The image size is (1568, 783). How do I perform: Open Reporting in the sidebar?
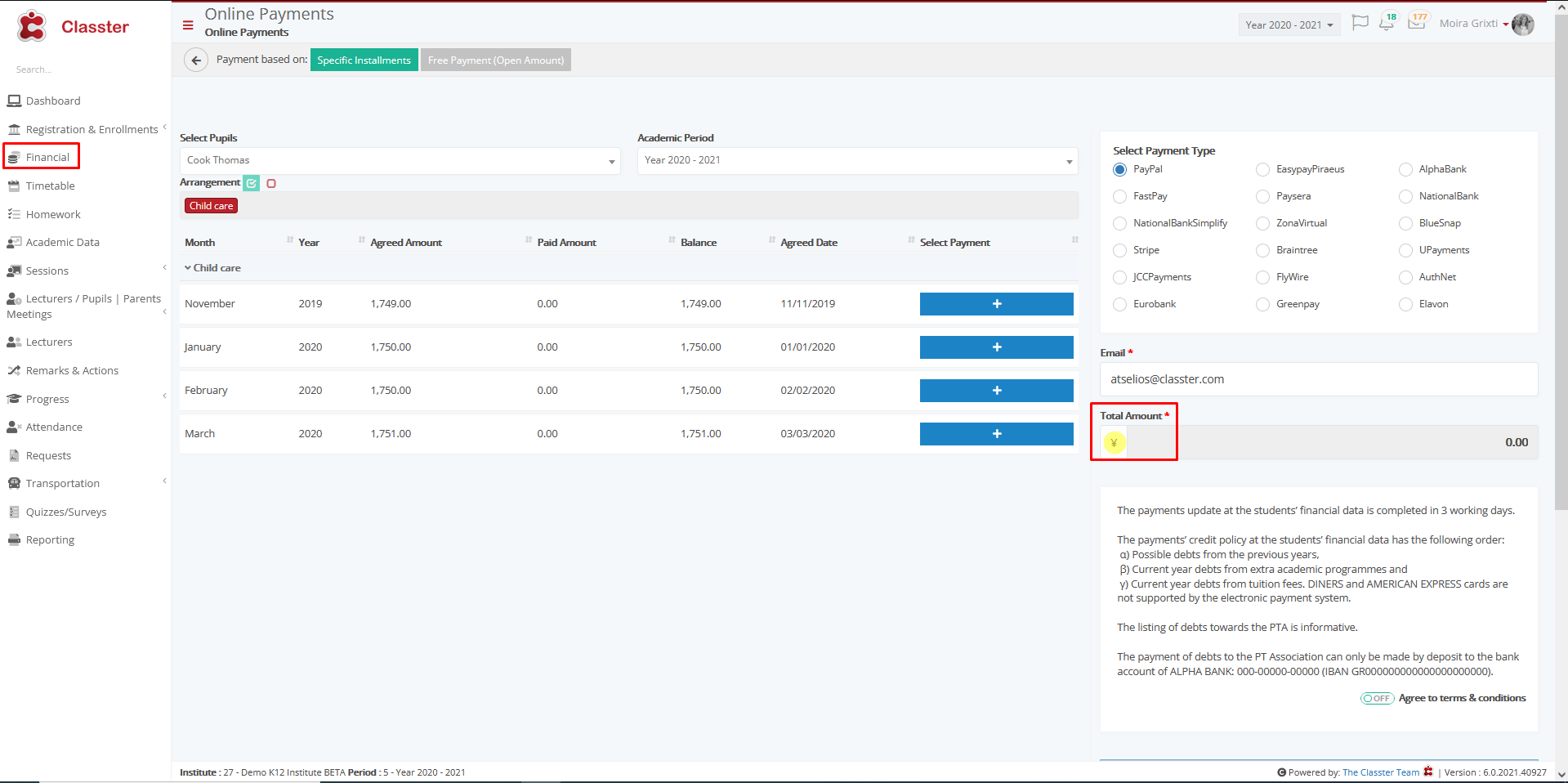pyautogui.click(x=50, y=539)
